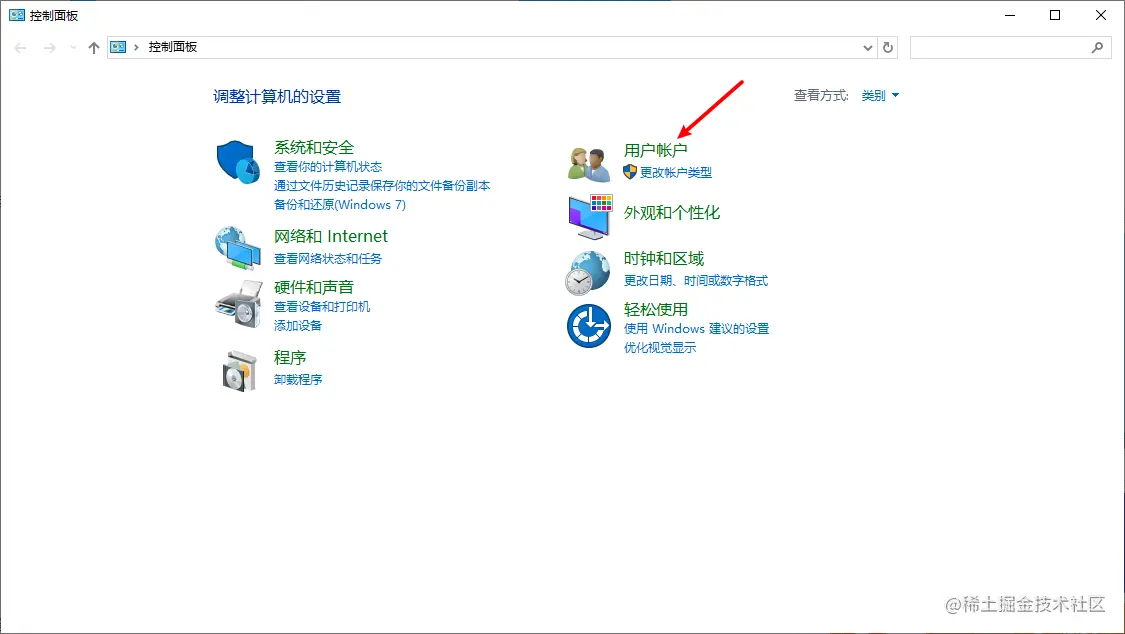This screenshot has width=1125, height=634.
Task: Open the Clock and Region globe icon
Action: [588, 273]
